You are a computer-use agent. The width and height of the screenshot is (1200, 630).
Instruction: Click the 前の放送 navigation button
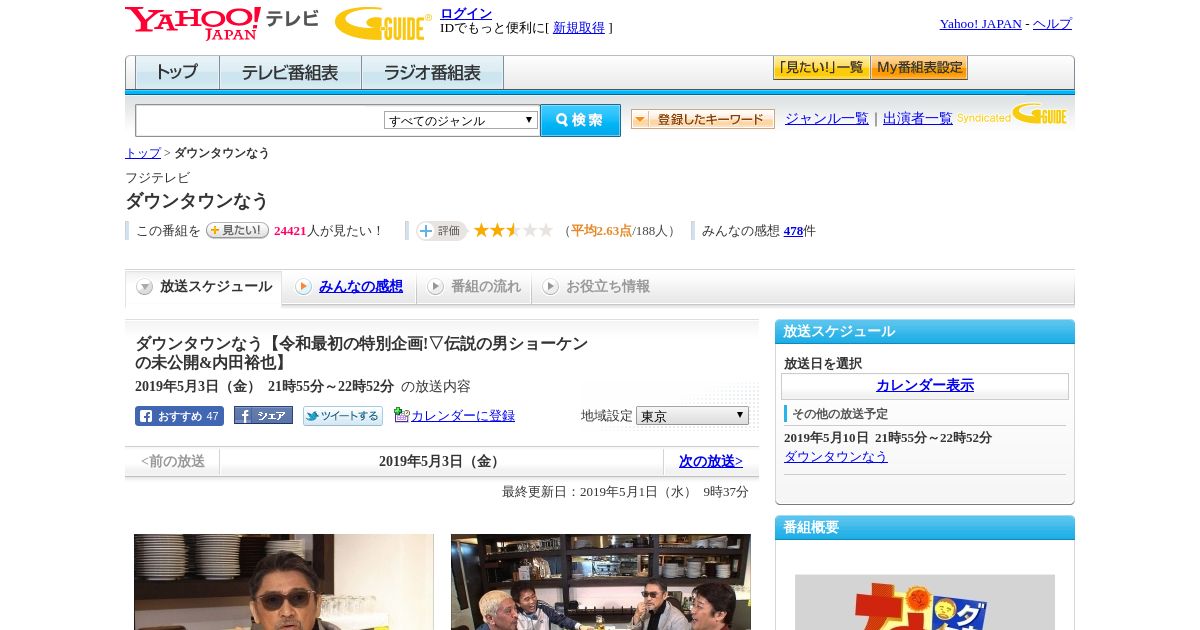[x=173, y=461]
